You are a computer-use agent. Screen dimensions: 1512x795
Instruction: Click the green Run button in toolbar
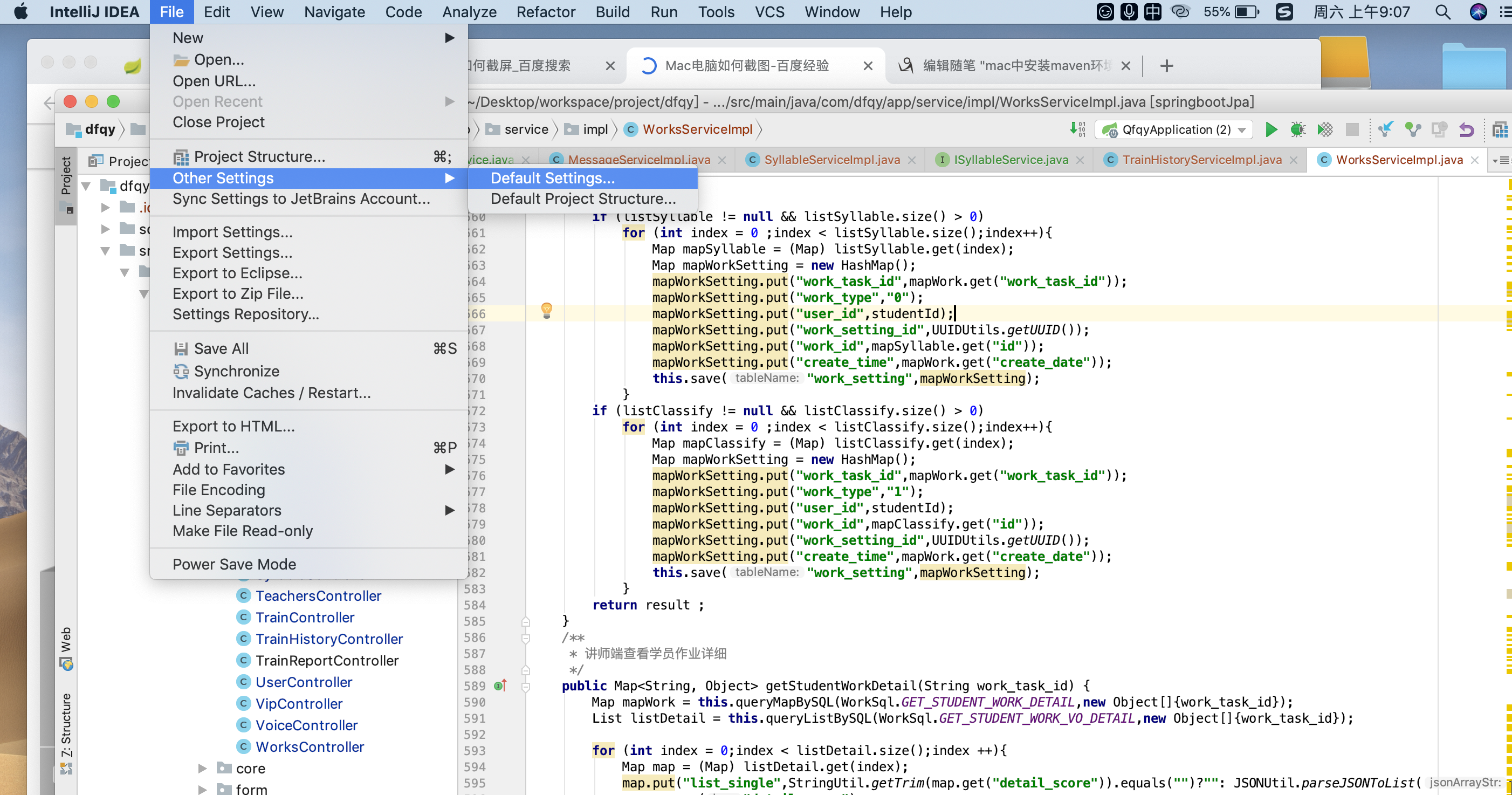(x=1271, y=129)
